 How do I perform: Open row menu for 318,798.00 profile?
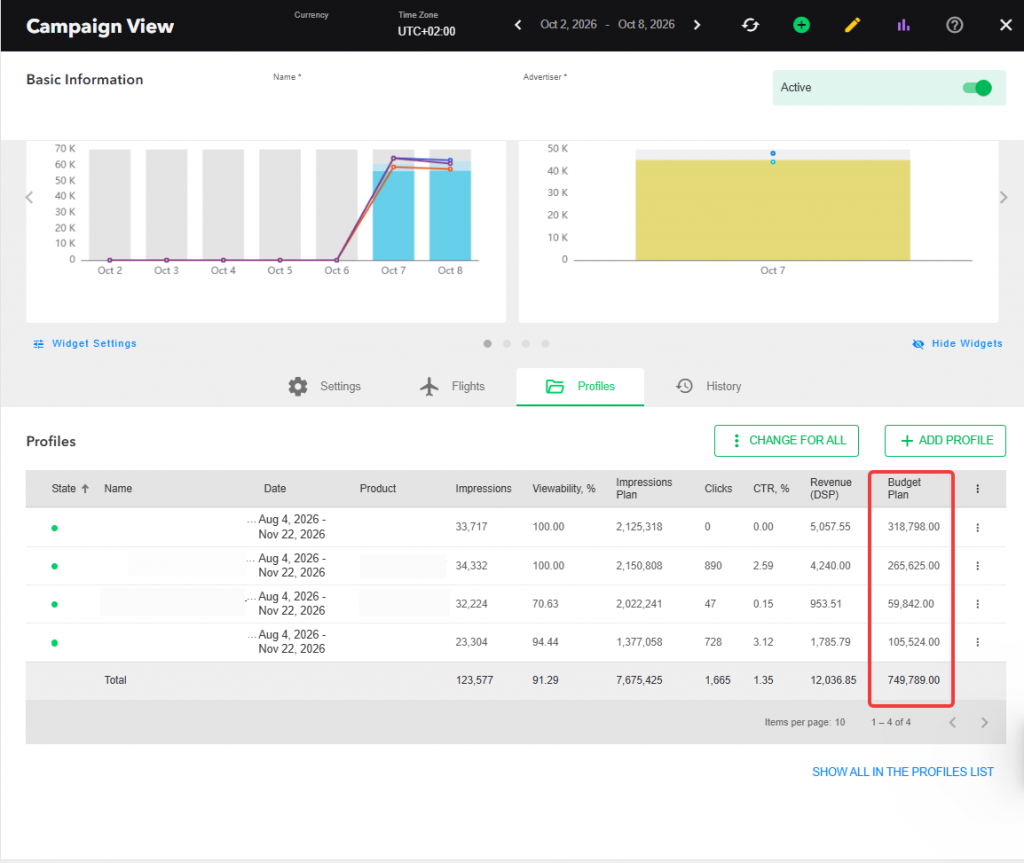[978, 527]
